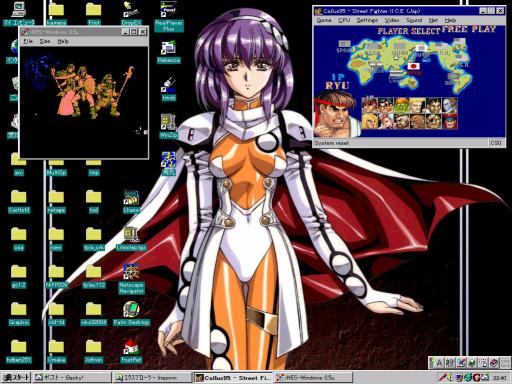
Task: Click the green check icon in IME toolbar
Action: tap(472, 363)
